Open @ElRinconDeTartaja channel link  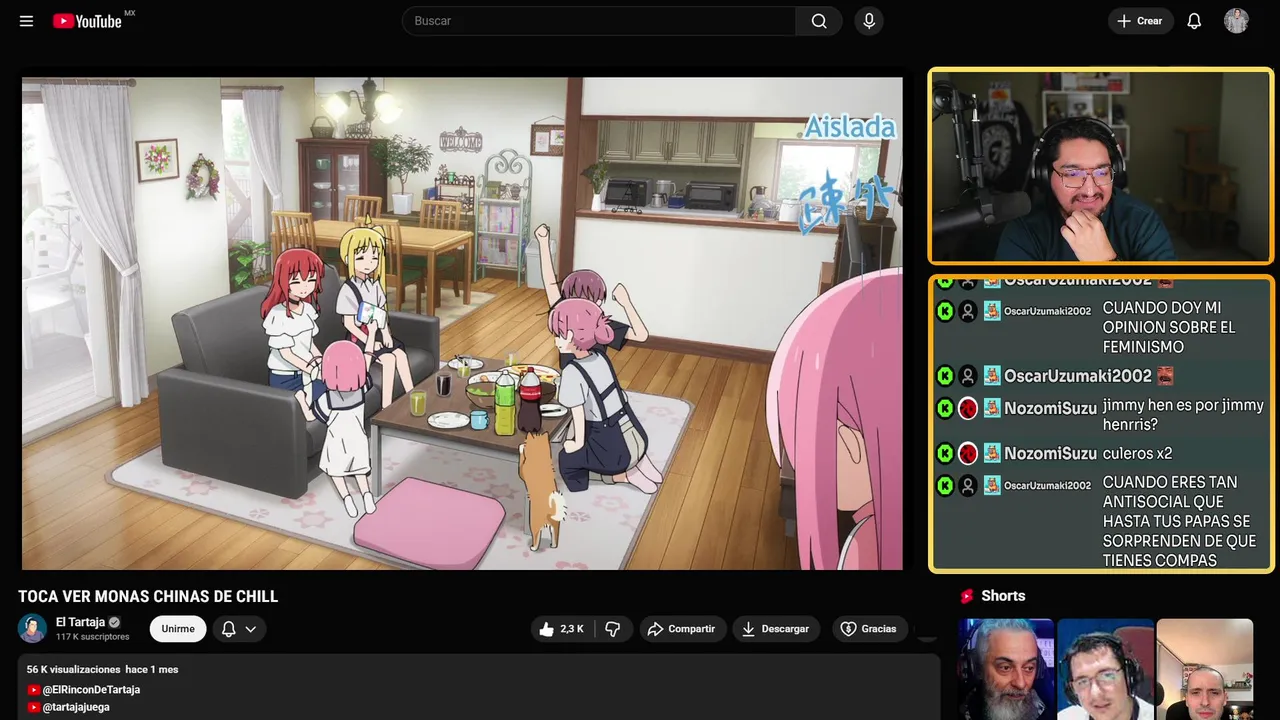[91, 690]
